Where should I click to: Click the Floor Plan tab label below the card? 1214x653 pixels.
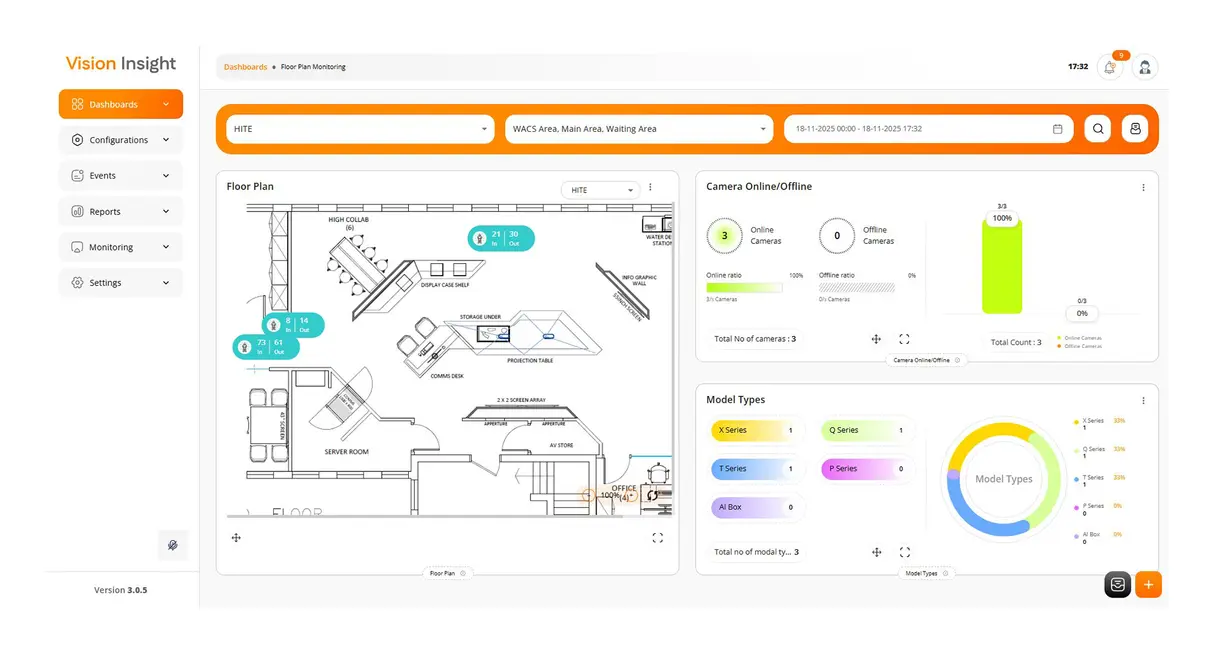[447, 573]
